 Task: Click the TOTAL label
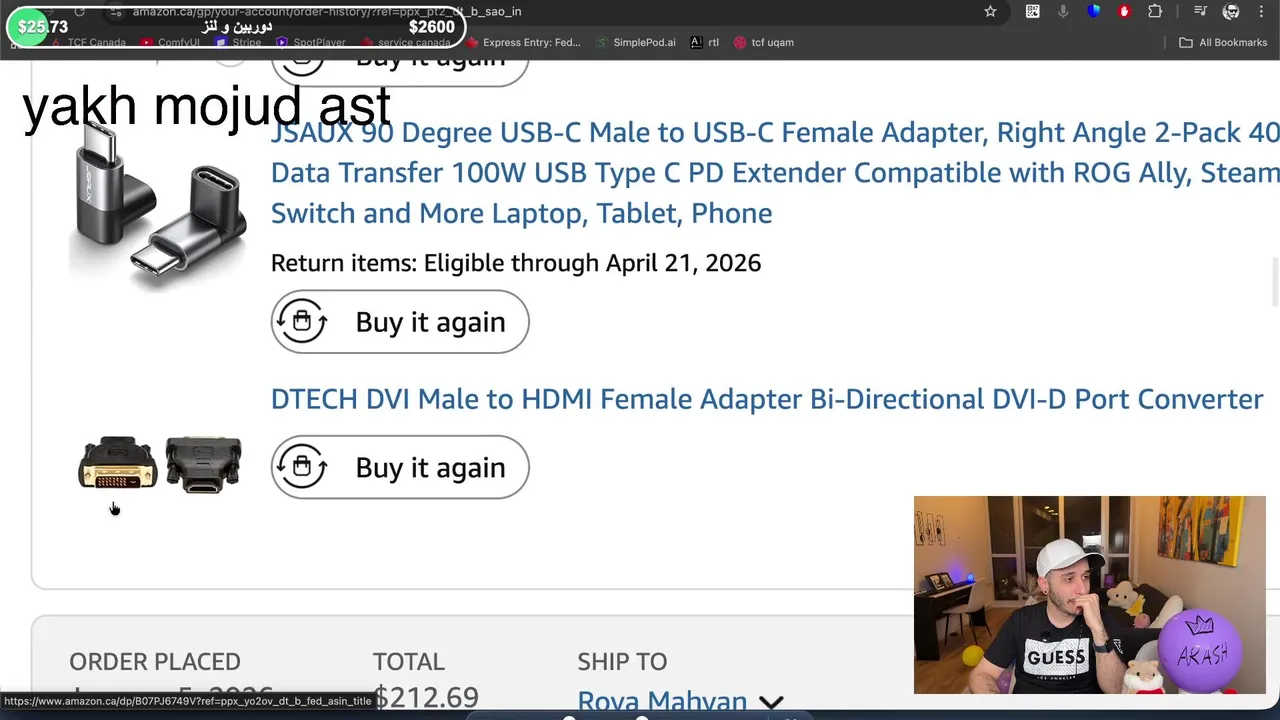click(x=408, y=662)
